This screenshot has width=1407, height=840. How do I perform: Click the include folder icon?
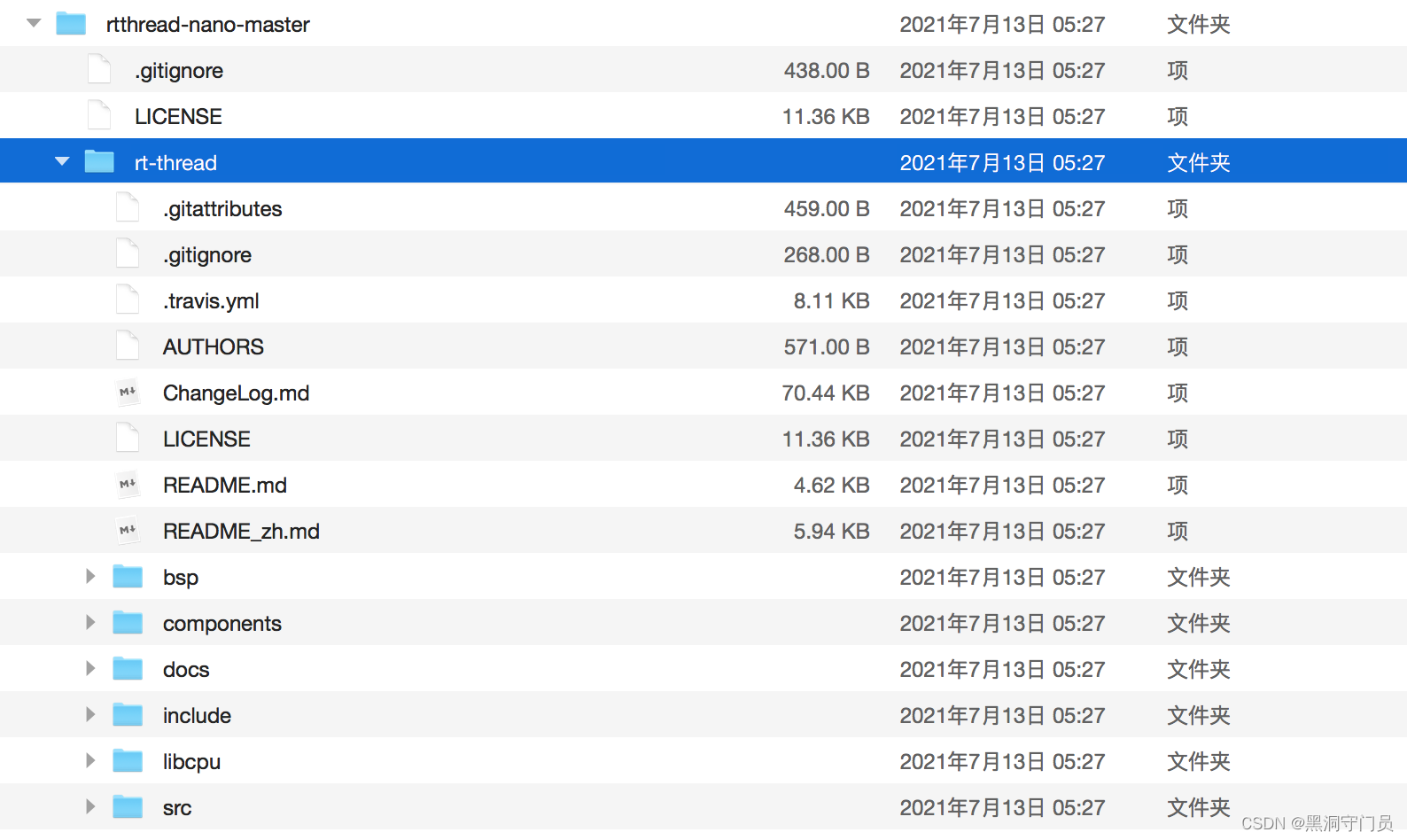pyautogui.click(x=128, y=714)
